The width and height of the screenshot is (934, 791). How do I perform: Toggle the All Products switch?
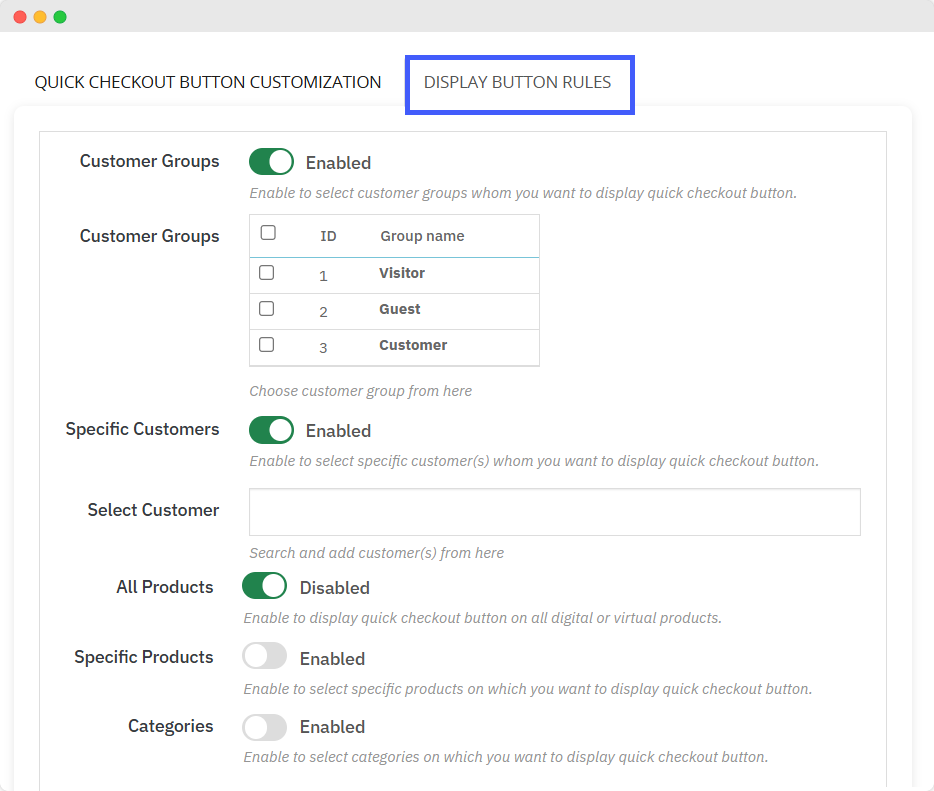point(265,587)
